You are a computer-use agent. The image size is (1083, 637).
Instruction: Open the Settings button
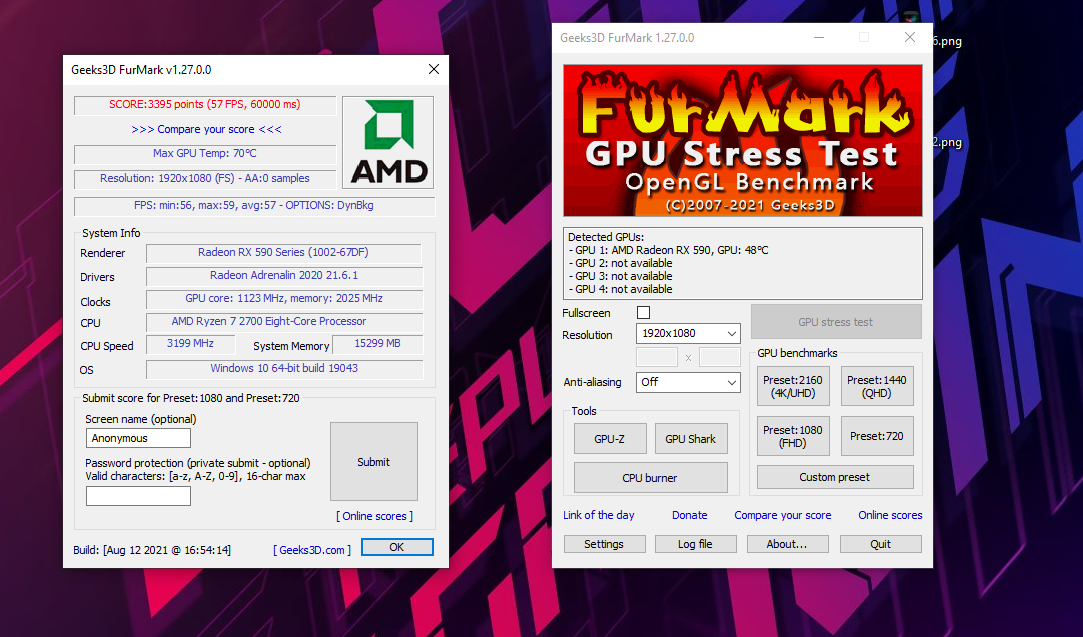604,544
